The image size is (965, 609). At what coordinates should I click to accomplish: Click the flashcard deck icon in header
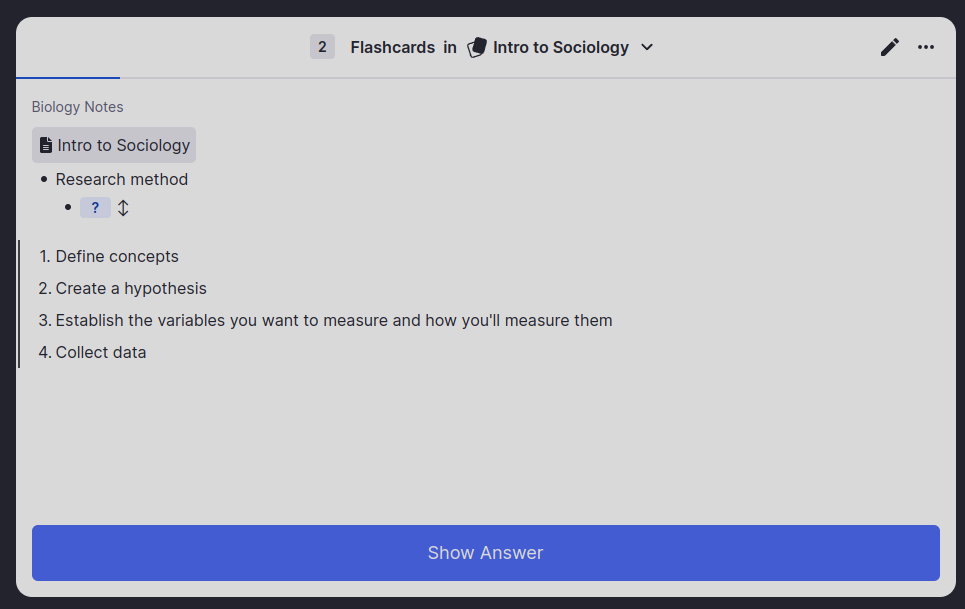(x=477, y=47)
